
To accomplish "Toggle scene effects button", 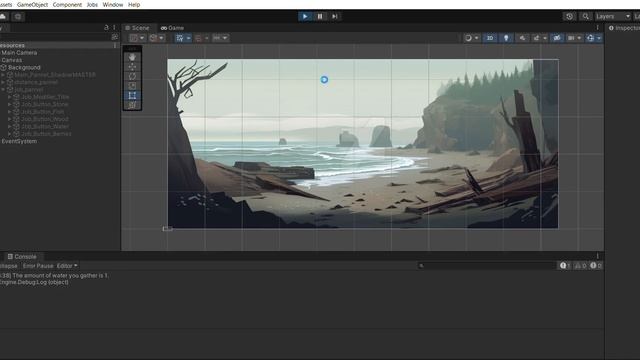I will pyautogui.click(x=536, y=38).
